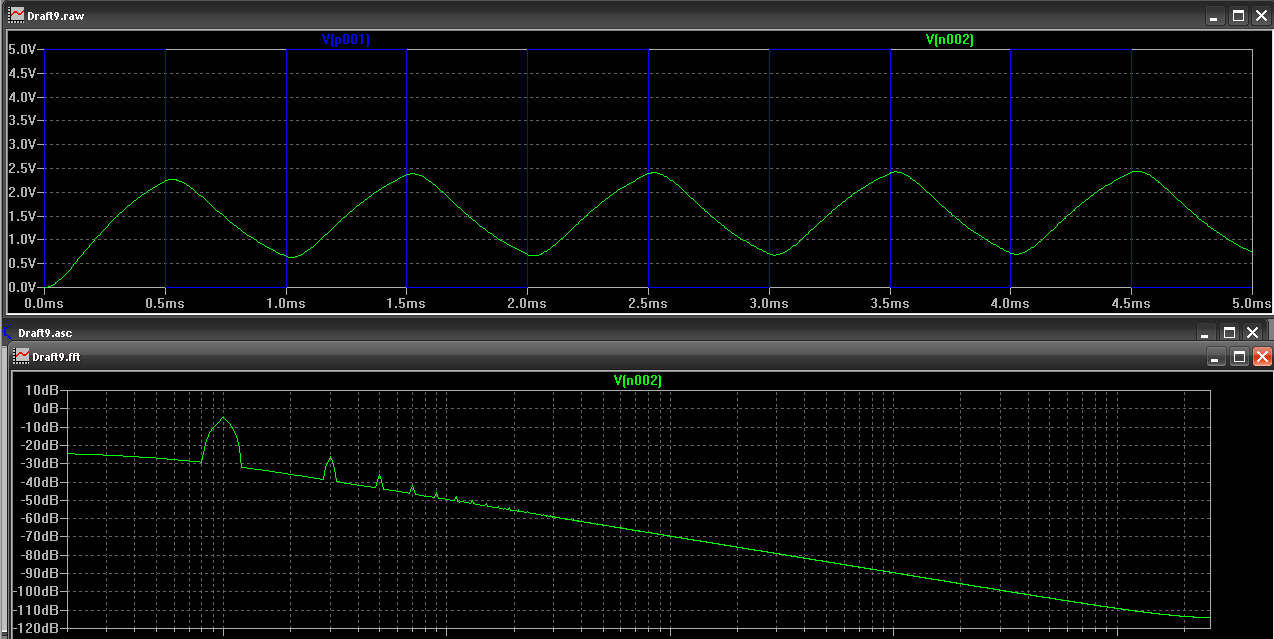The width and height of the screenshot is (1274, 639).
Task: Close the Draft9.asc schematic window
Action: (1251, 332)
